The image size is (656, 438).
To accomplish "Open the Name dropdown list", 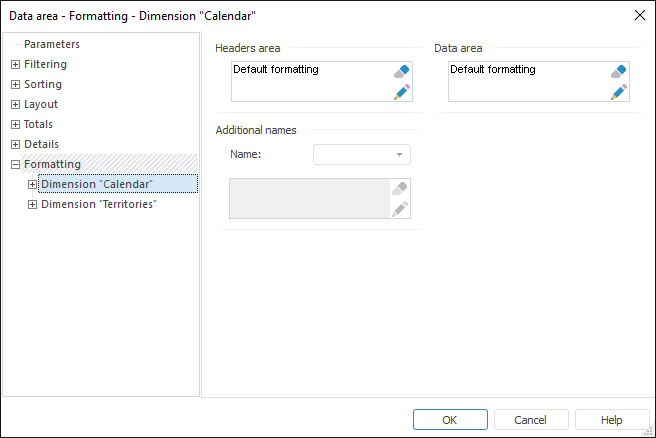I will (399, 154).
